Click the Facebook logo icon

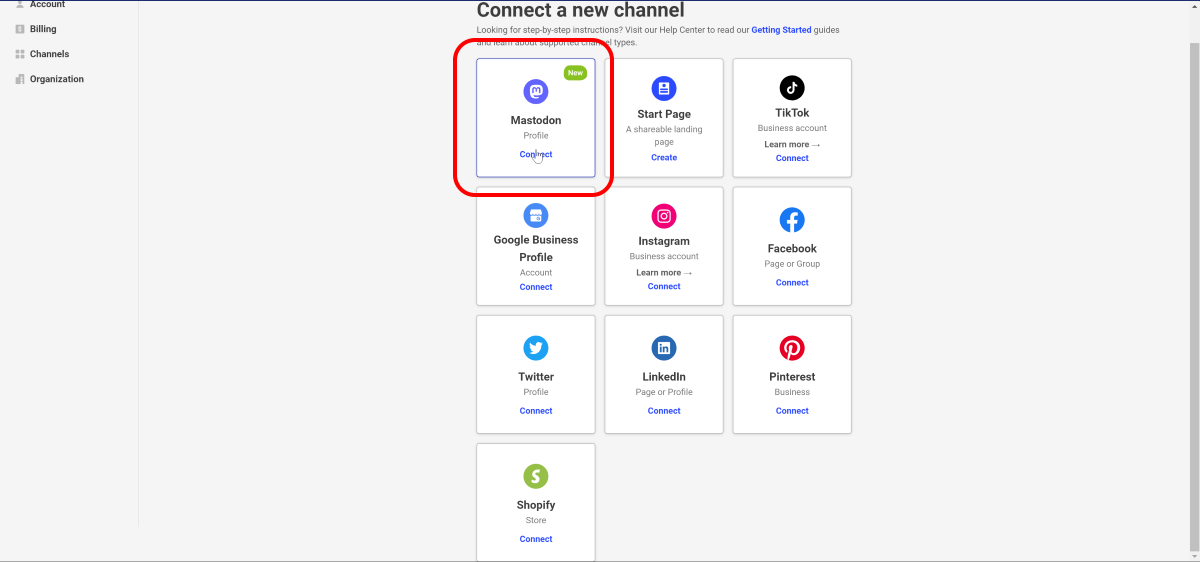click(x=792, y=220)
